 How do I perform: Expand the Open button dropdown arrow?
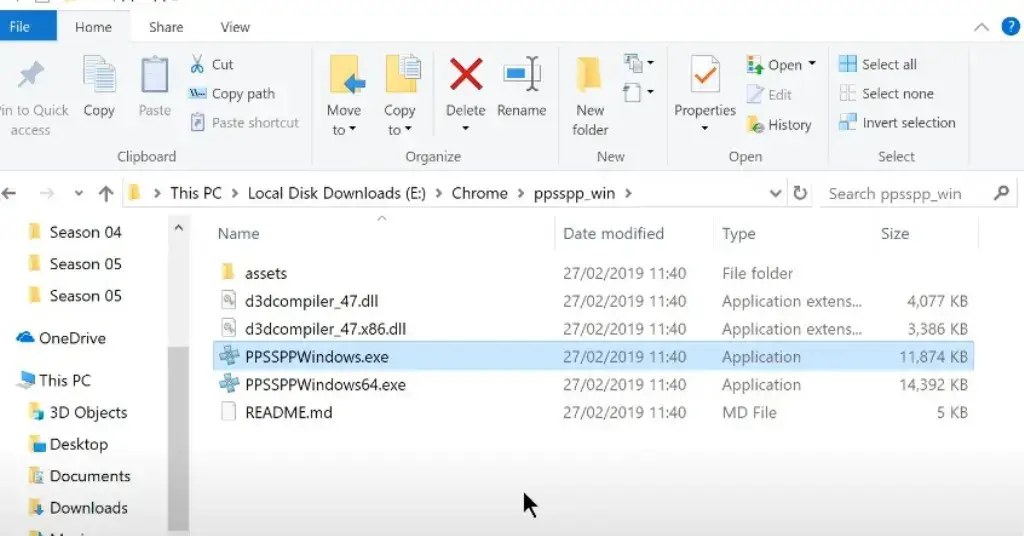(x=812, y=64)
